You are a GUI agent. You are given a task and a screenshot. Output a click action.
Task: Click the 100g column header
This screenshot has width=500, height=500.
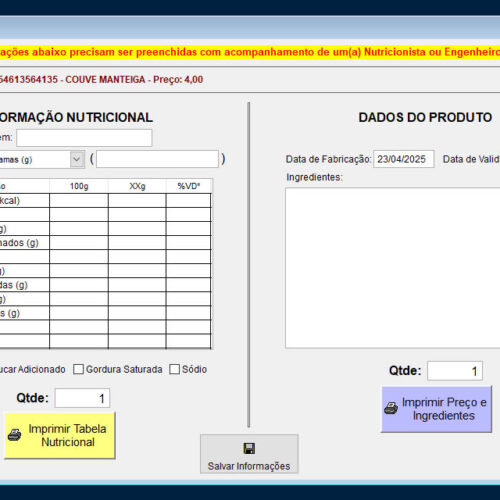79,186
